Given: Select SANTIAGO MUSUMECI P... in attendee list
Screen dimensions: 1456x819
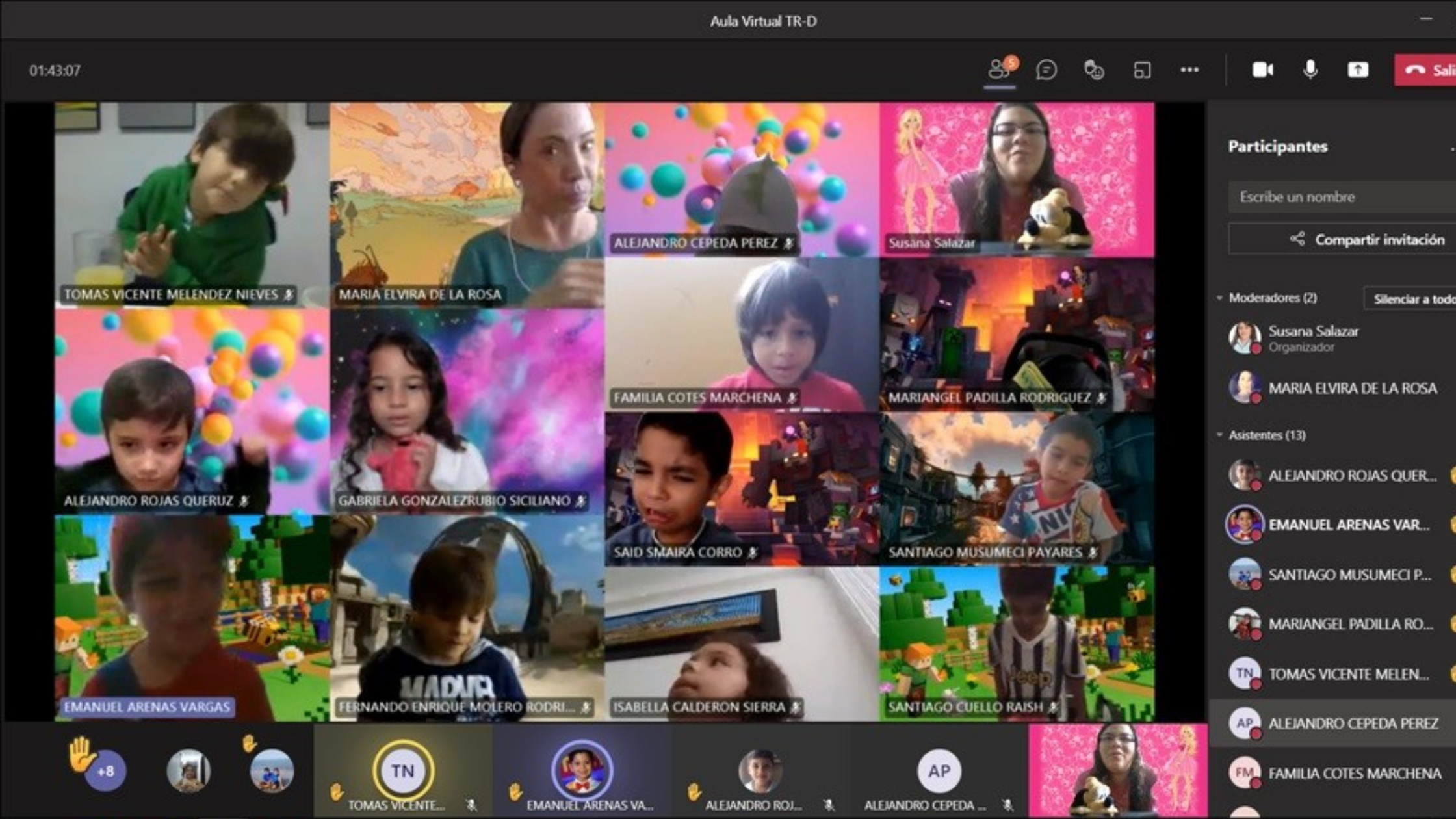Looking at the screenshot, I should point(1332,575).
